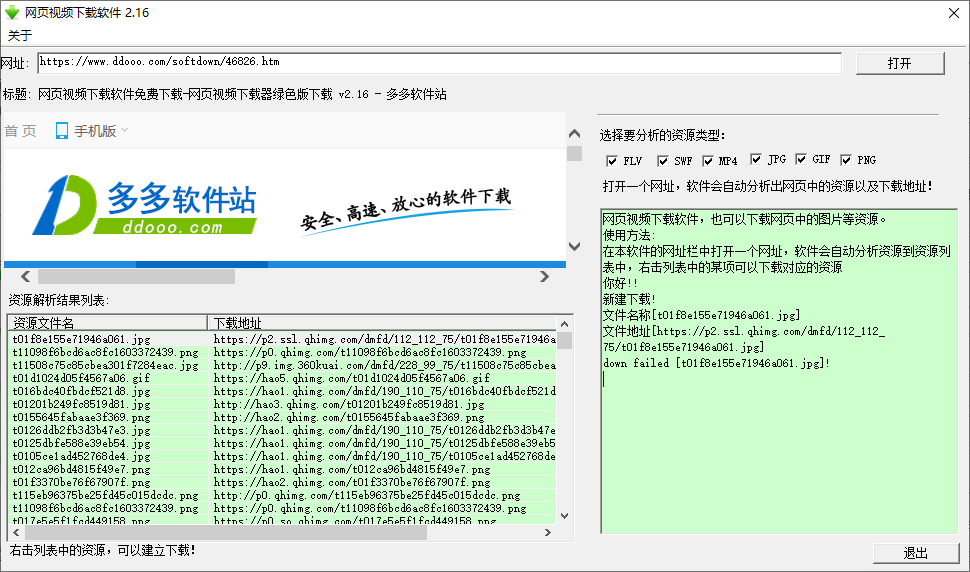Click web preview scroll right arrow
The width and height of the screenshot is (970, 572).
point(544,276)
